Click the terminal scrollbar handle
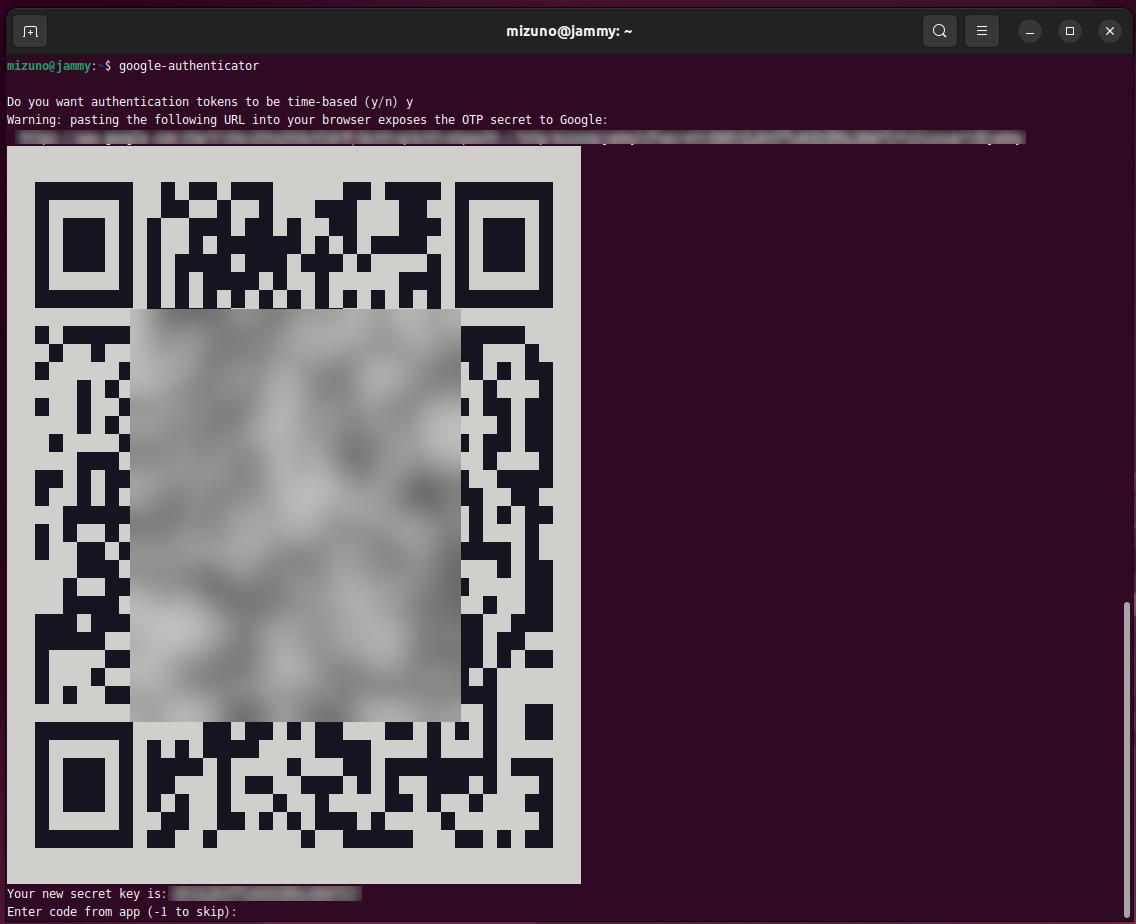Screen dimensions: 1136x924 1126,759
